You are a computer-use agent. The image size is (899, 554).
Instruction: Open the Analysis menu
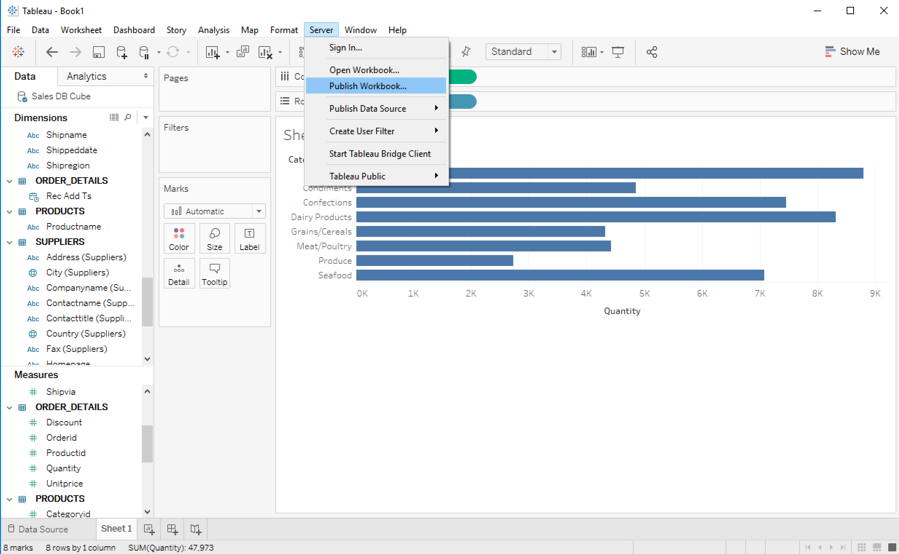(213, 30)
